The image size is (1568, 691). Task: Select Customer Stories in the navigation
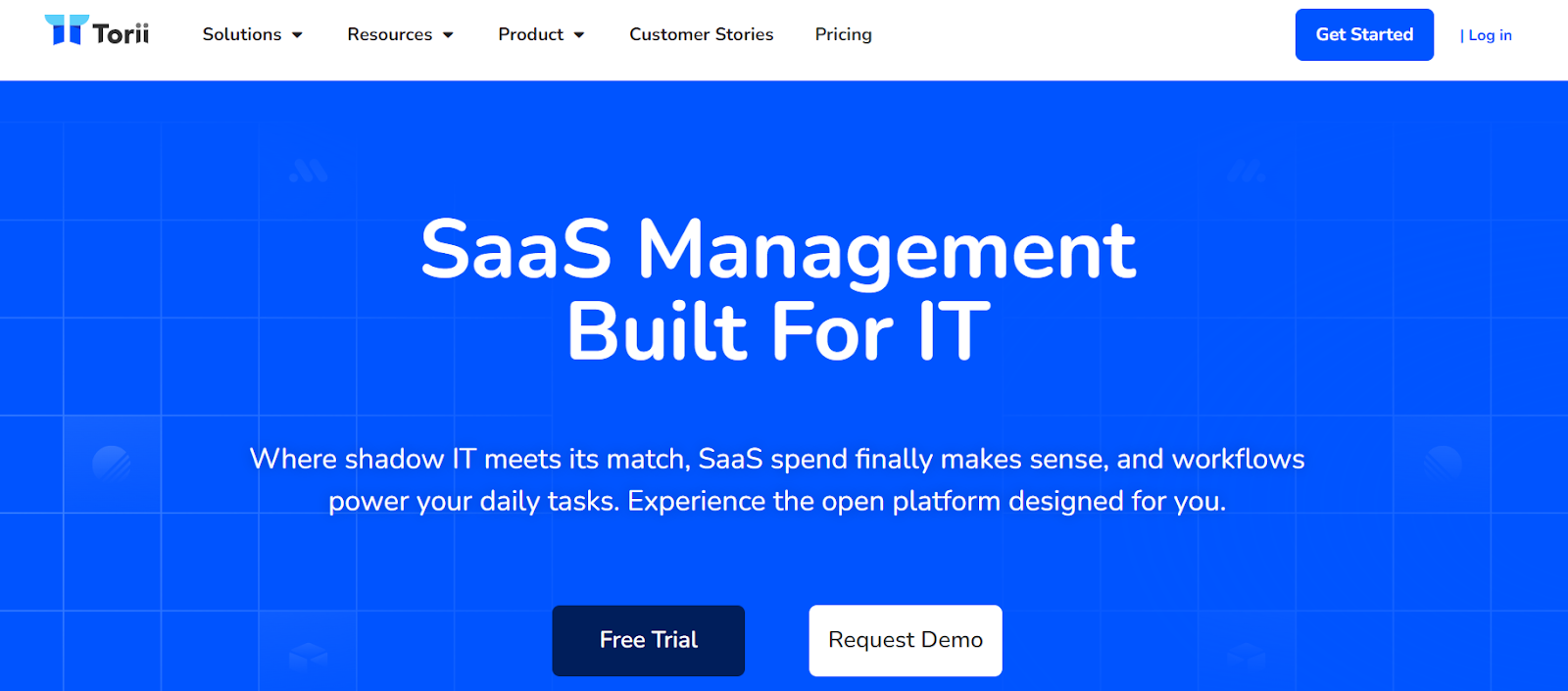point(701,34)
